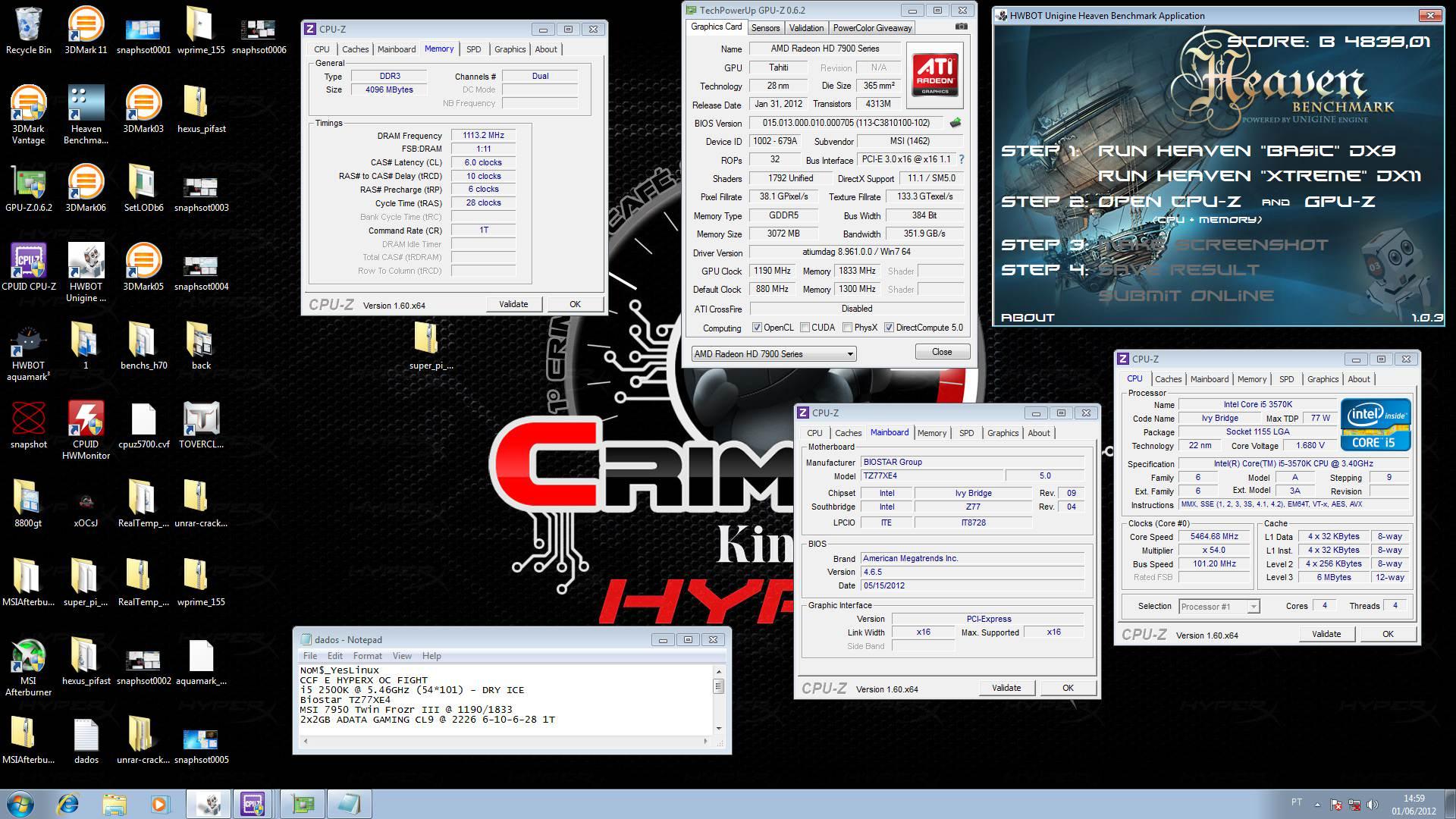1456x819 pixels.
Task: Open the SetLODb6 desktop icon
Action: pyautogui.click(x=143, y=187)
